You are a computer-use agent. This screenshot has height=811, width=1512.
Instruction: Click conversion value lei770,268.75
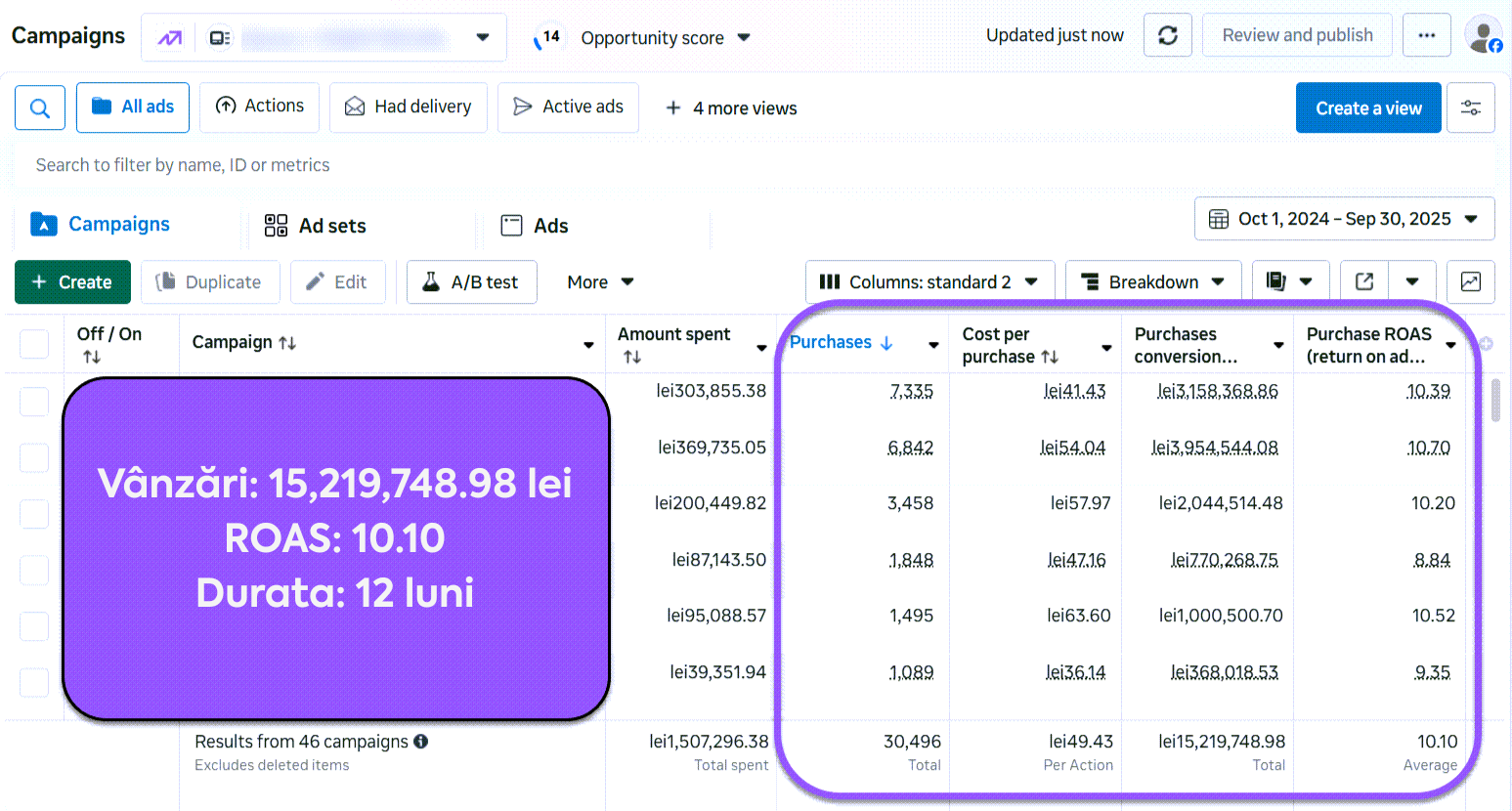click(1225, 560)
